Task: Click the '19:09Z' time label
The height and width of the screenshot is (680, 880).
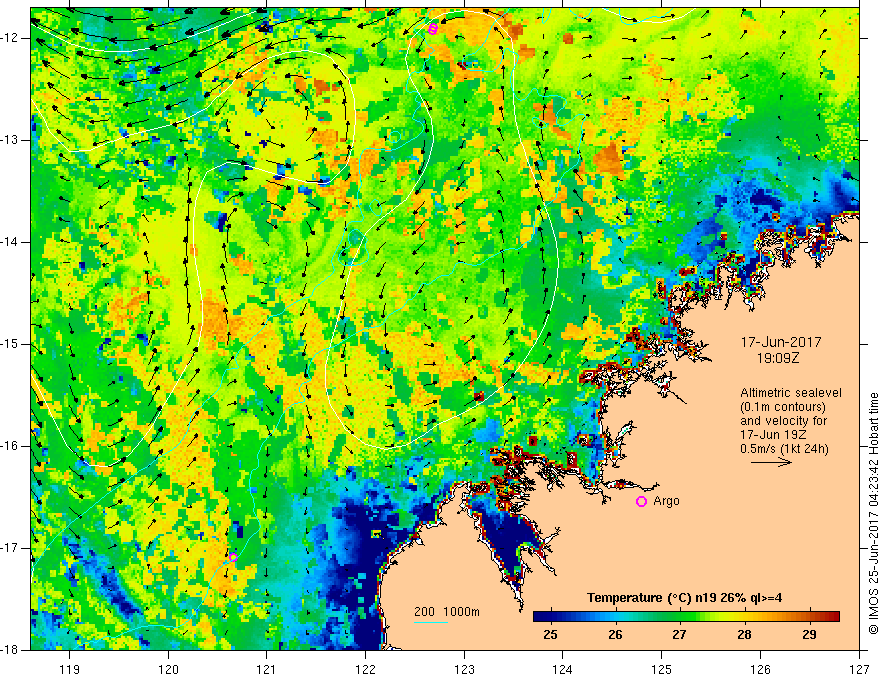Action: pos(777,357)
